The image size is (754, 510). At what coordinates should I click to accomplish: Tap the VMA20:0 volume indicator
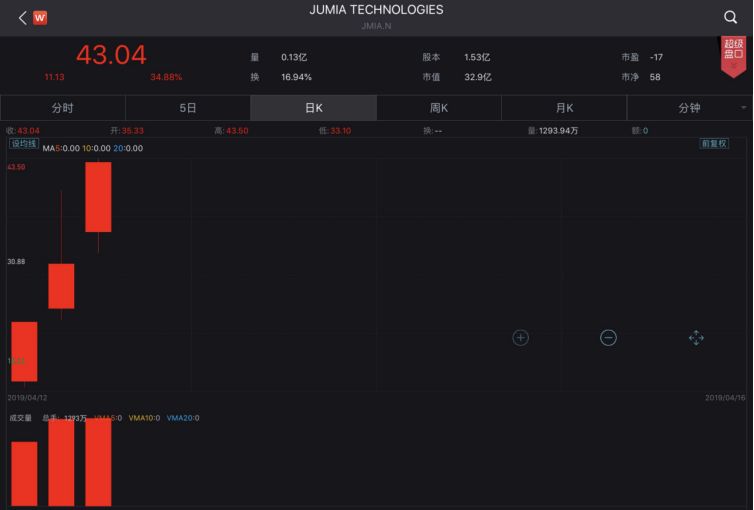pos(183,418)
